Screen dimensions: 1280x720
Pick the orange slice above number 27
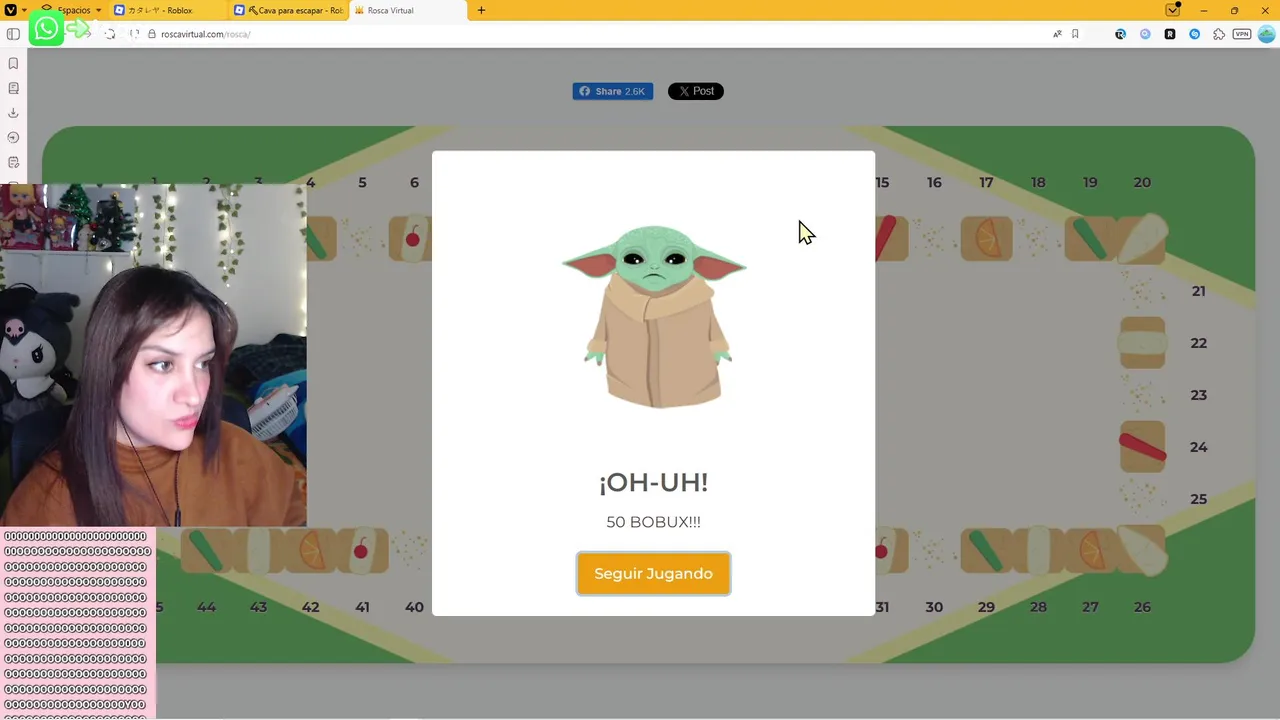point(1090,551)
